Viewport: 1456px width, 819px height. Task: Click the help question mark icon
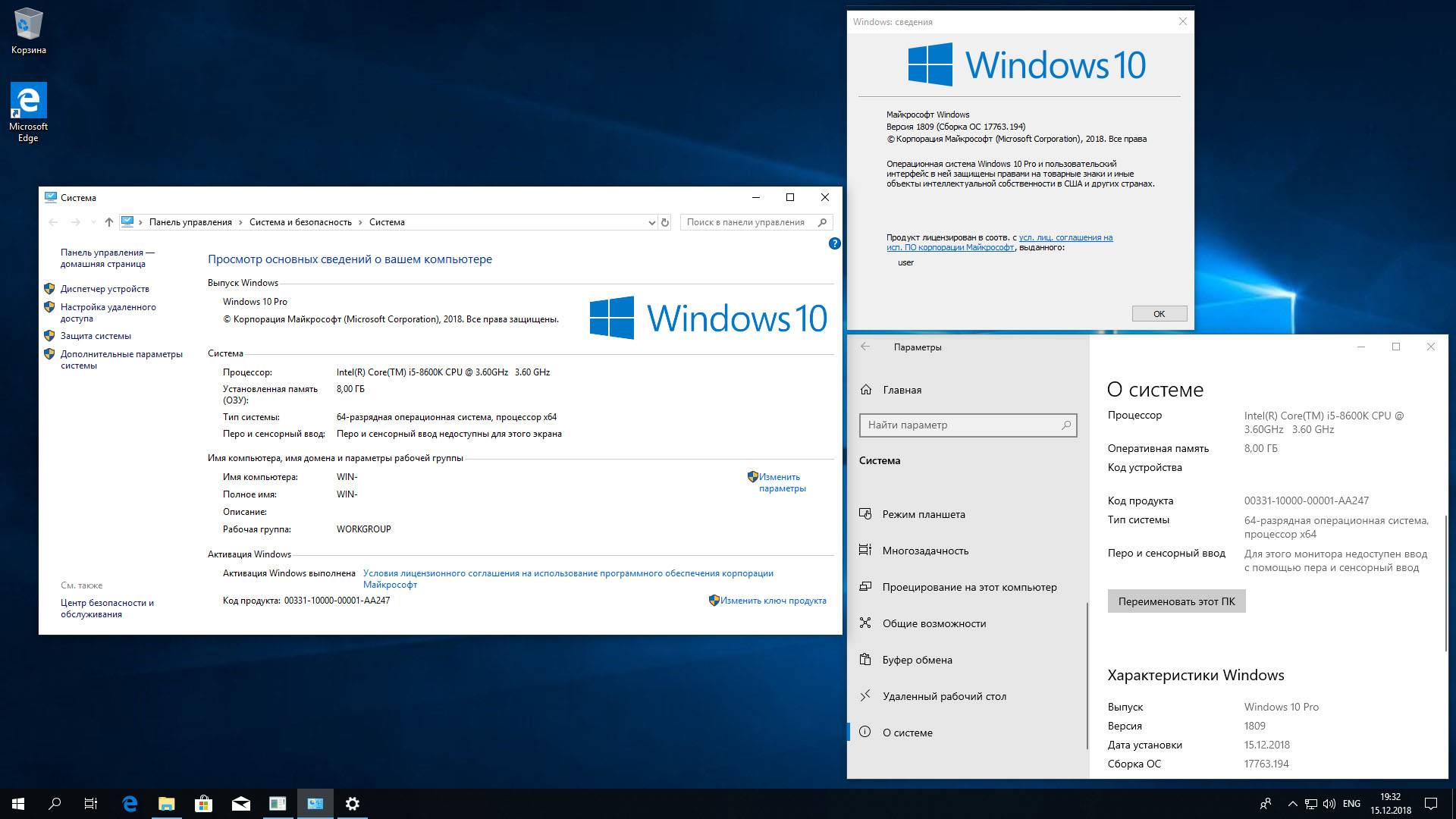tap(834, 243)
